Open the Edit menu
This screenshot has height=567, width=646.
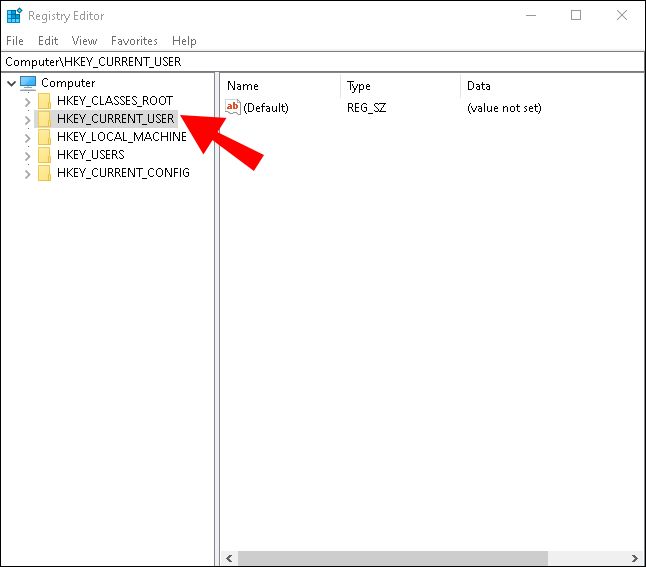click(48, 41)
